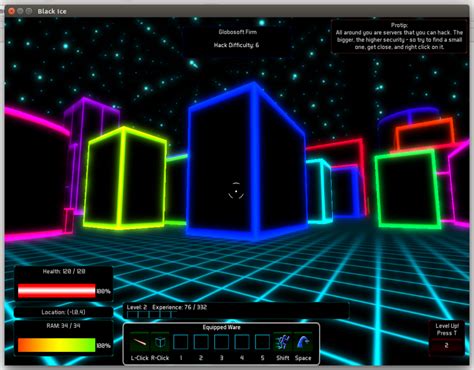The height and width of the screenshot is (370, 474).
Task: Select empty ware slot 1
Action: click(181, 342)
